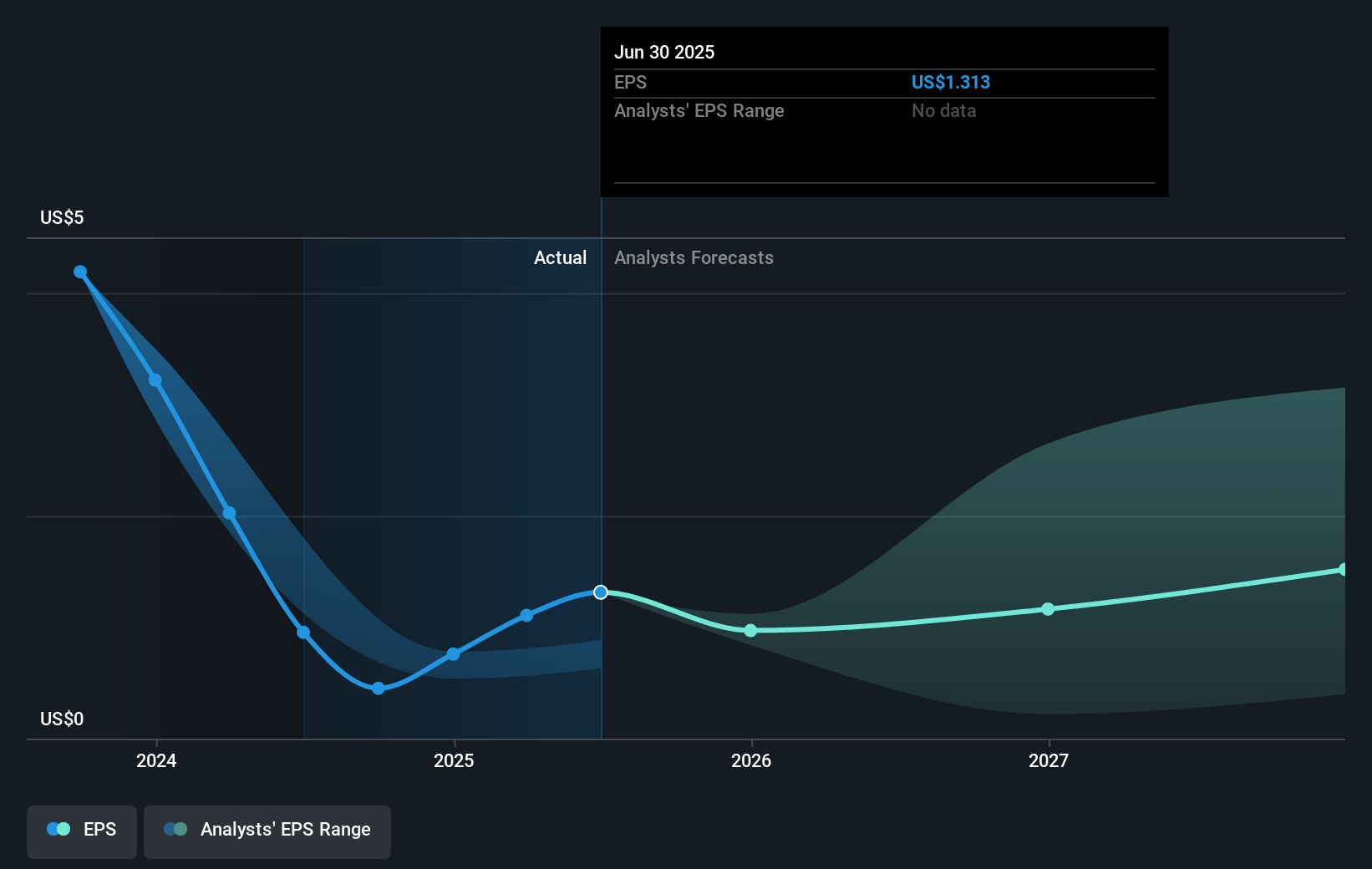Click the US$5 y-axis label

62,218
